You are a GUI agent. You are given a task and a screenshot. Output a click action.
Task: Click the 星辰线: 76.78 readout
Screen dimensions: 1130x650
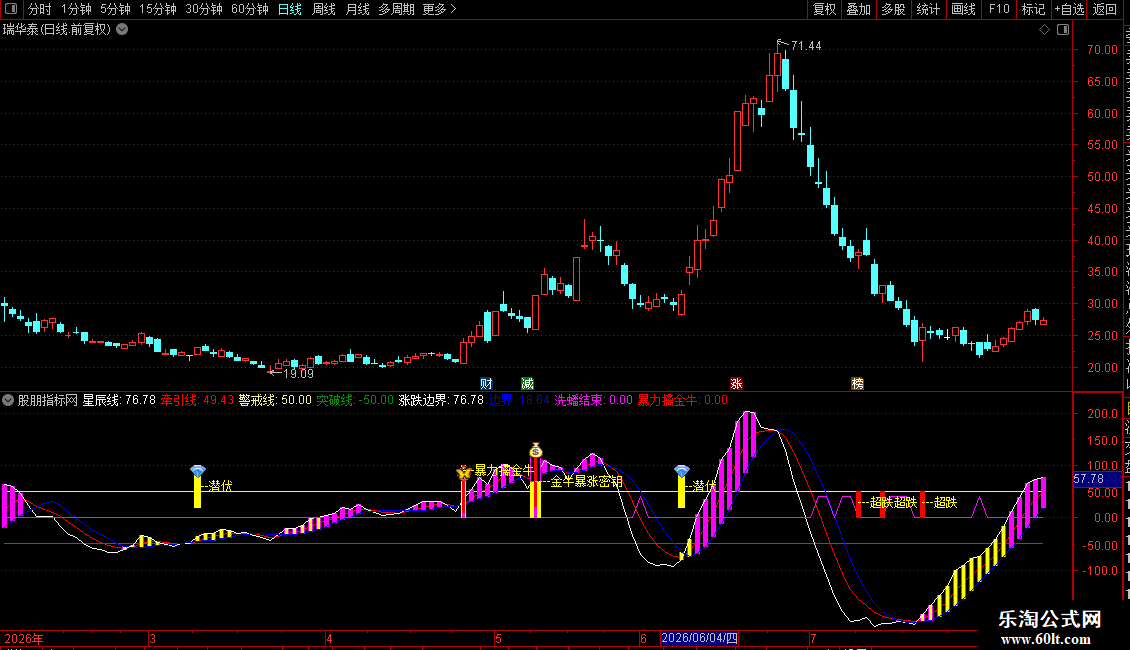tap(119, 400)
